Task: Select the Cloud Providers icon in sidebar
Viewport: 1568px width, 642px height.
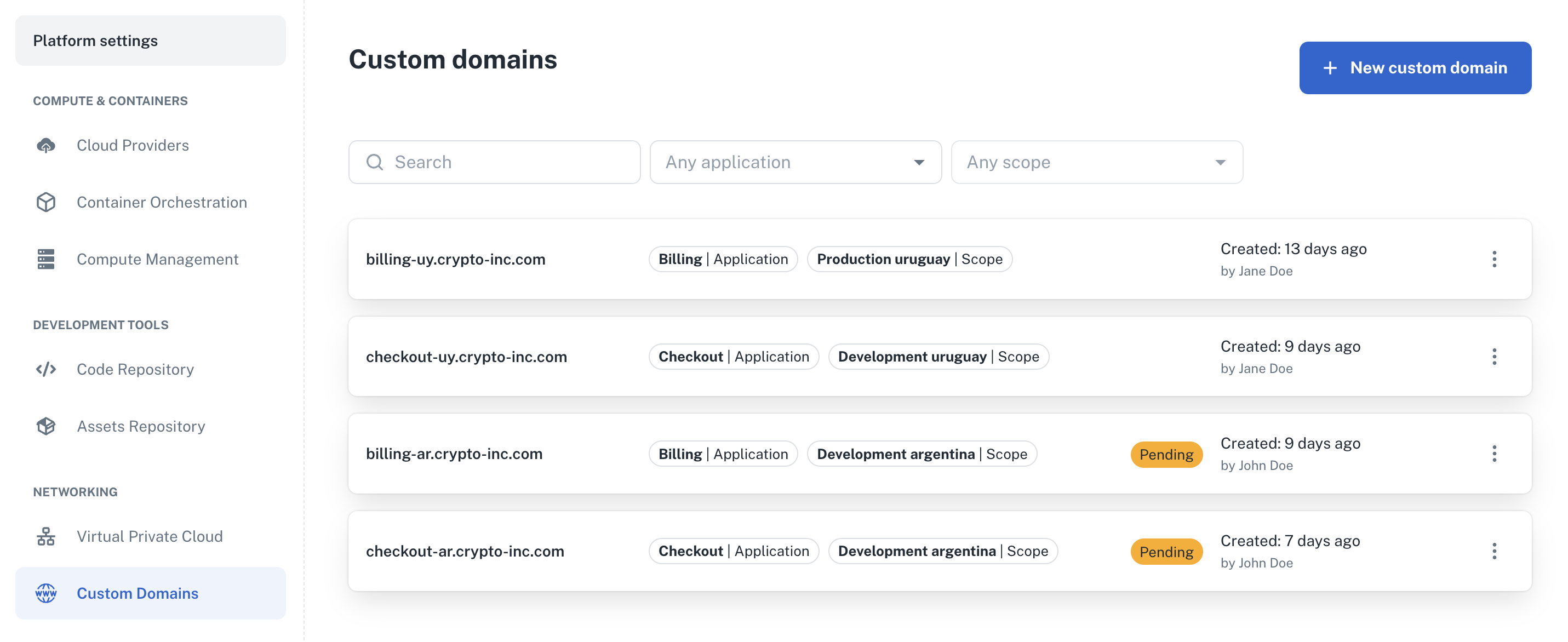Action: click(x=45, y=145)
